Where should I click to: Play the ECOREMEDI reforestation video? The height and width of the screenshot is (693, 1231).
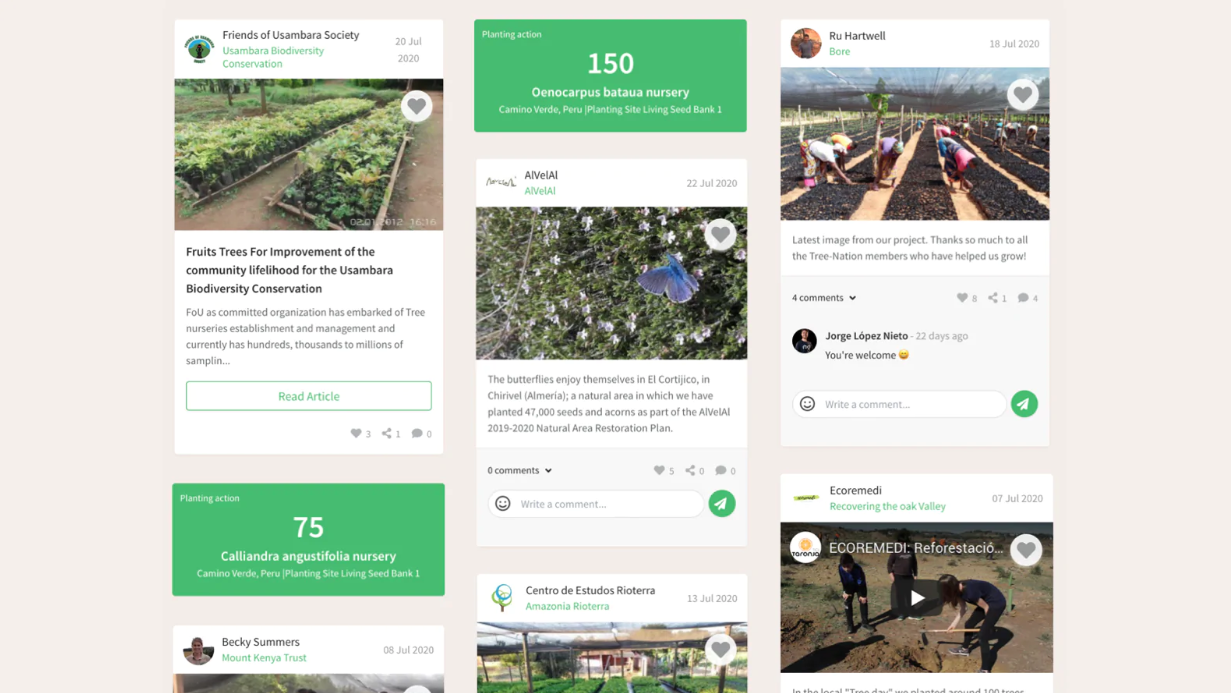tap(917, 598)
